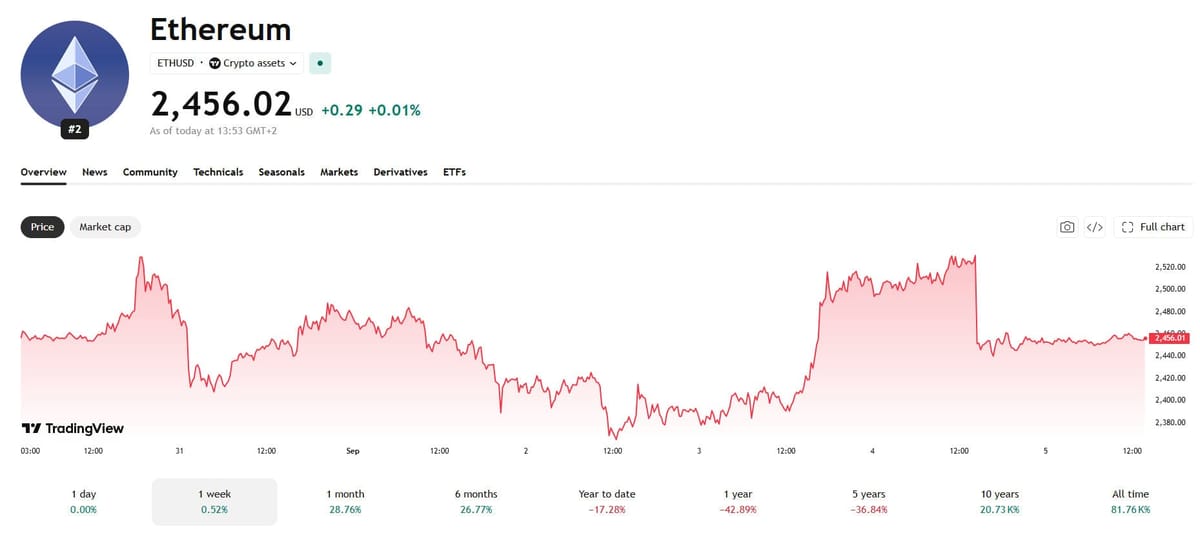The image size is (1200, 533).
Task: Click the red 2,456.01 price label
Action: click(x=1170, y=338)
